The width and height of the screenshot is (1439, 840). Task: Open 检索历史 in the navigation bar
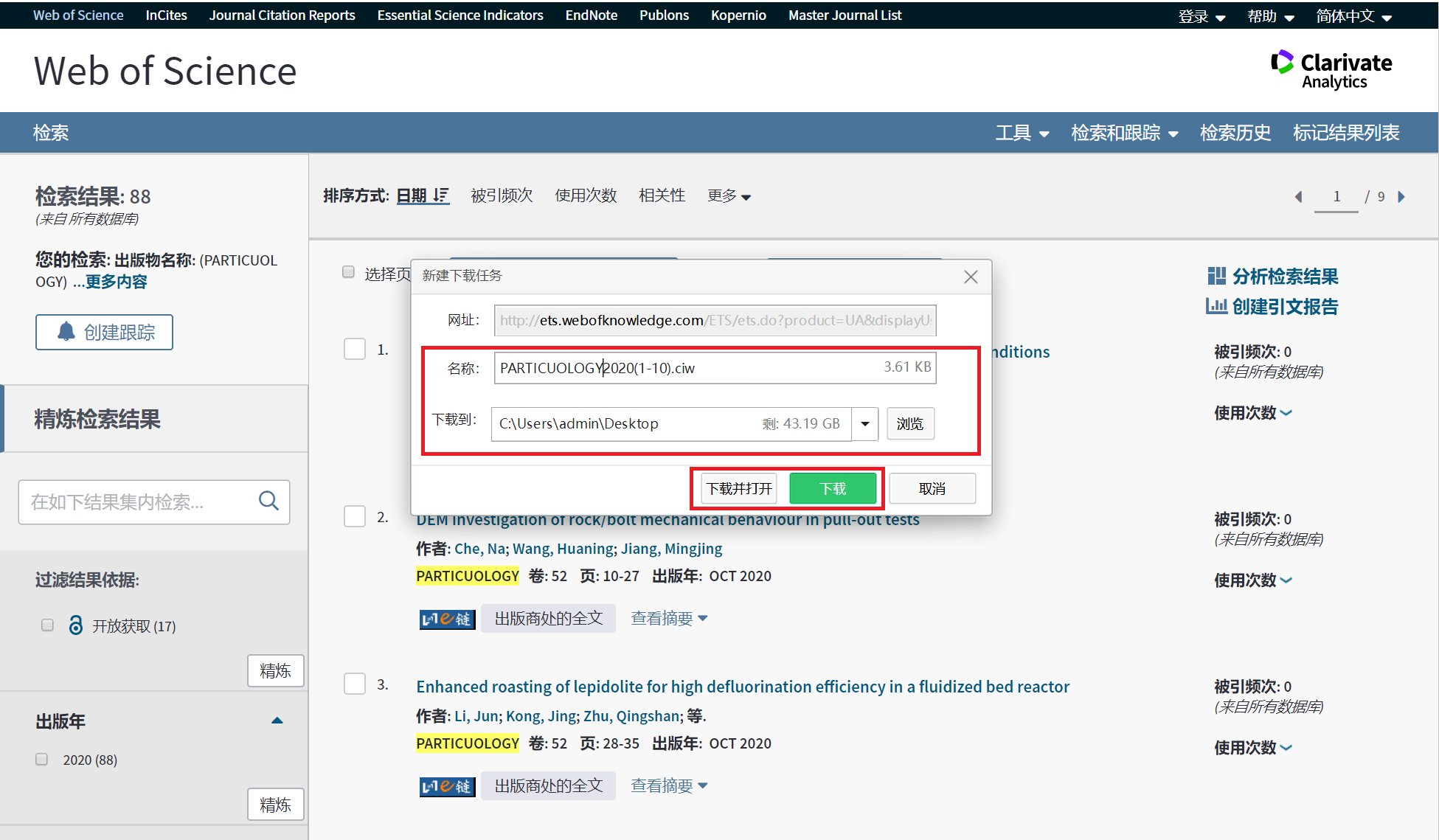click(x=1235, y=133)
